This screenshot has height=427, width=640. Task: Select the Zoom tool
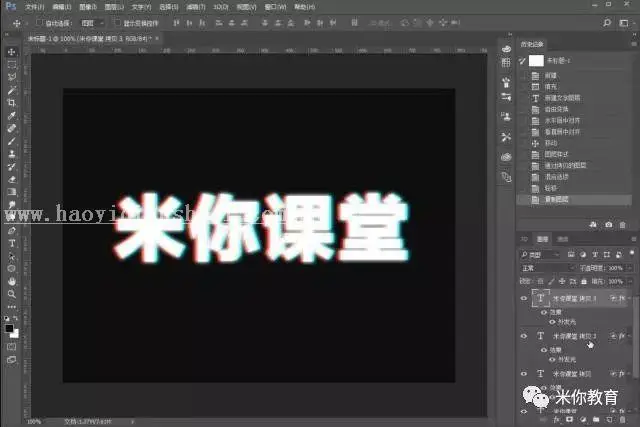(11, 294)
